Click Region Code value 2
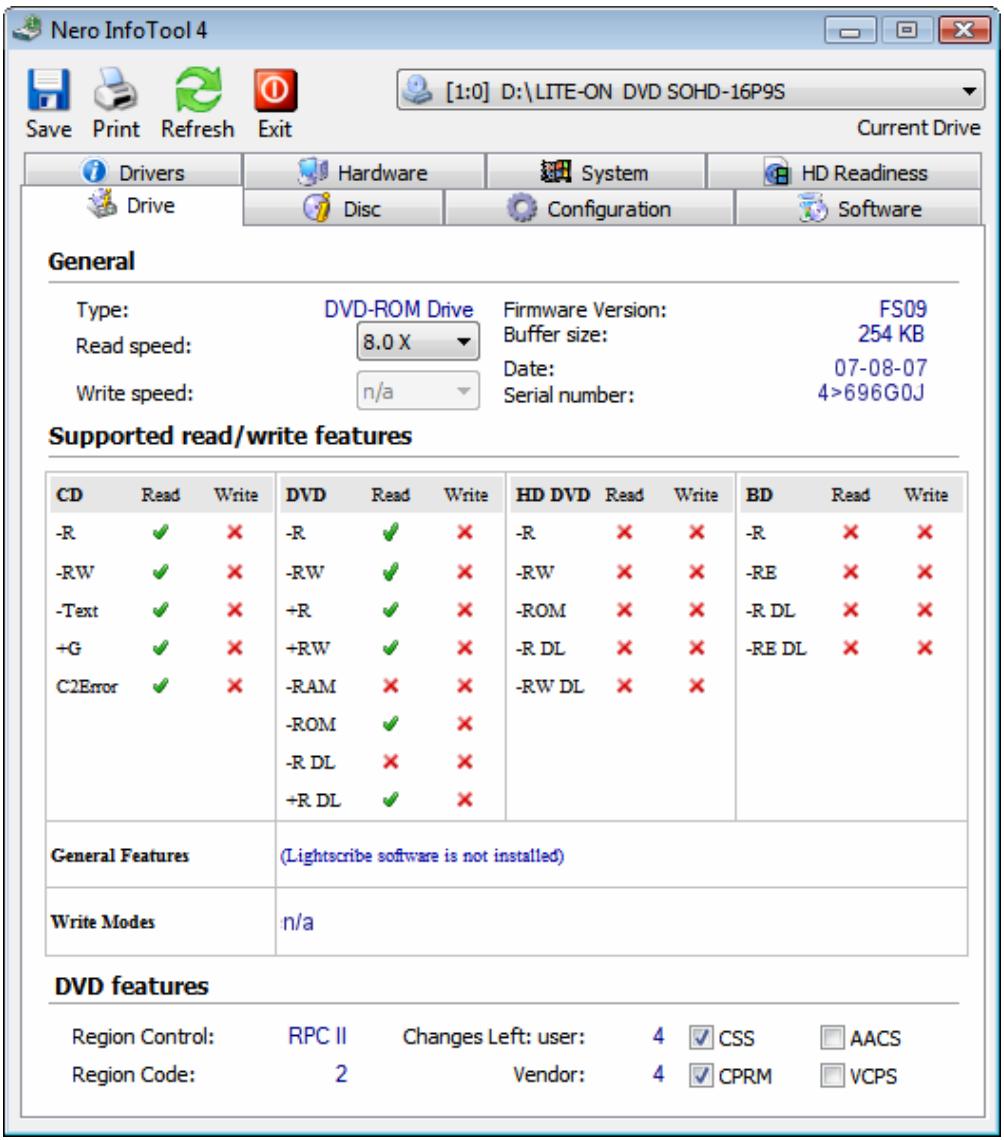The image size is (1004, 1140). [x=341, y=1074]
